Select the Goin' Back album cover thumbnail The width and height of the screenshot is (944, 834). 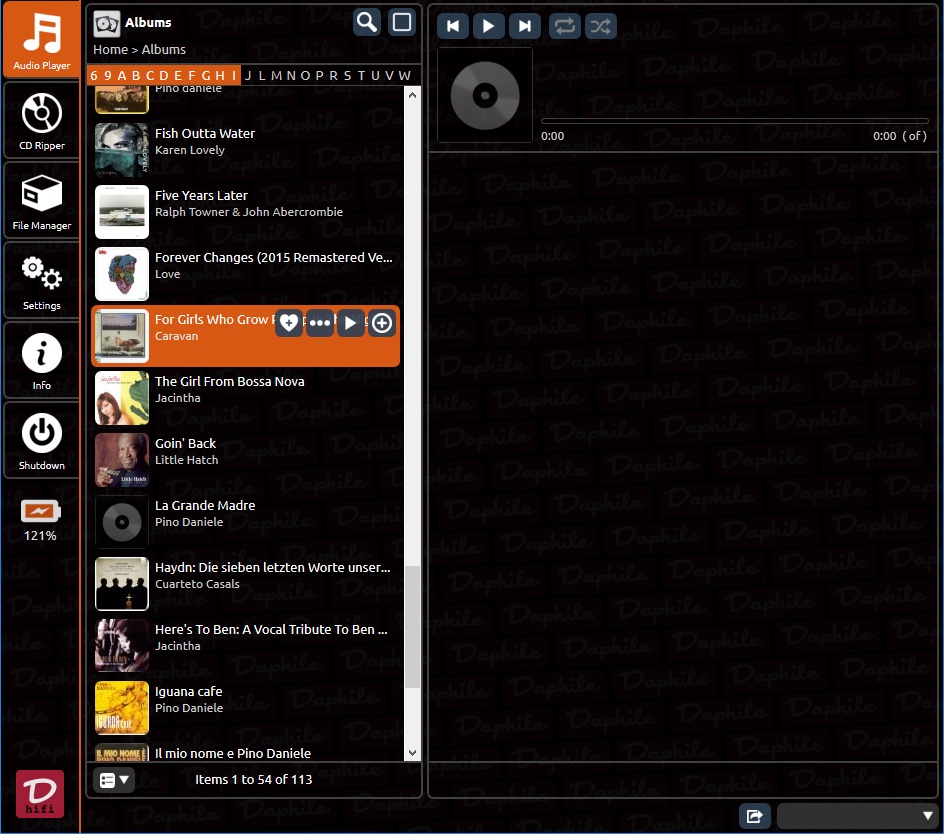pos(122,460)
